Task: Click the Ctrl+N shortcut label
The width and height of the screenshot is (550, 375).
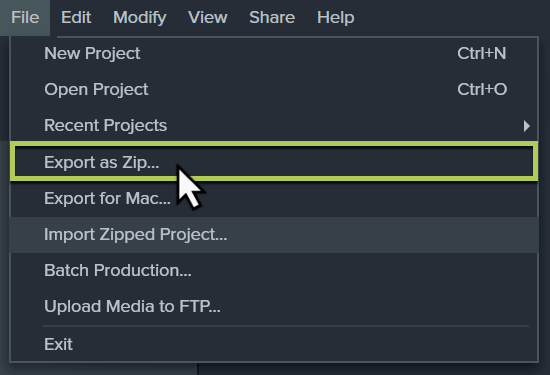Action: pyautogui.click(x=482, y=54)
